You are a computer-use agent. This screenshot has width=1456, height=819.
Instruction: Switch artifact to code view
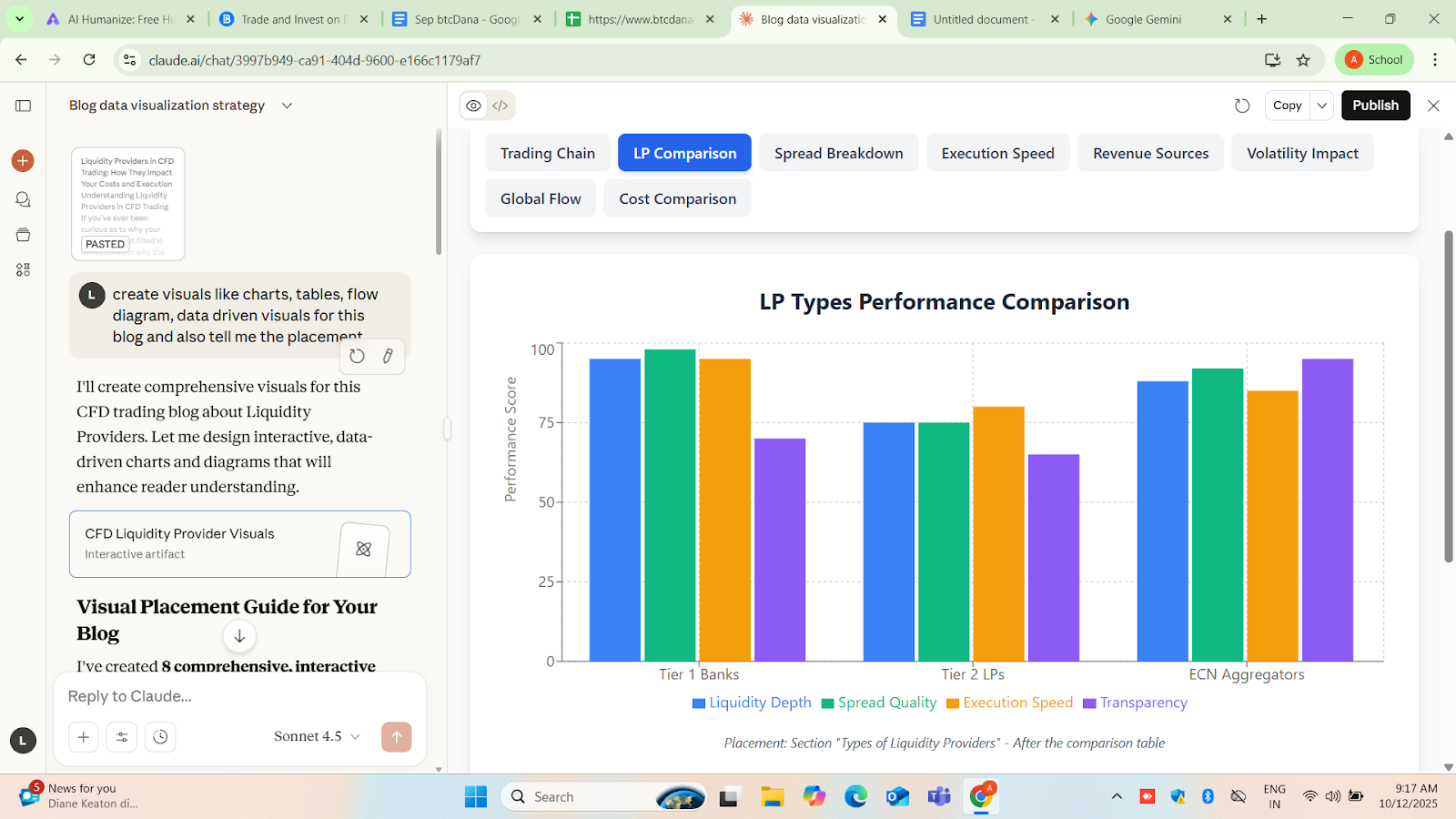[500, 106]
